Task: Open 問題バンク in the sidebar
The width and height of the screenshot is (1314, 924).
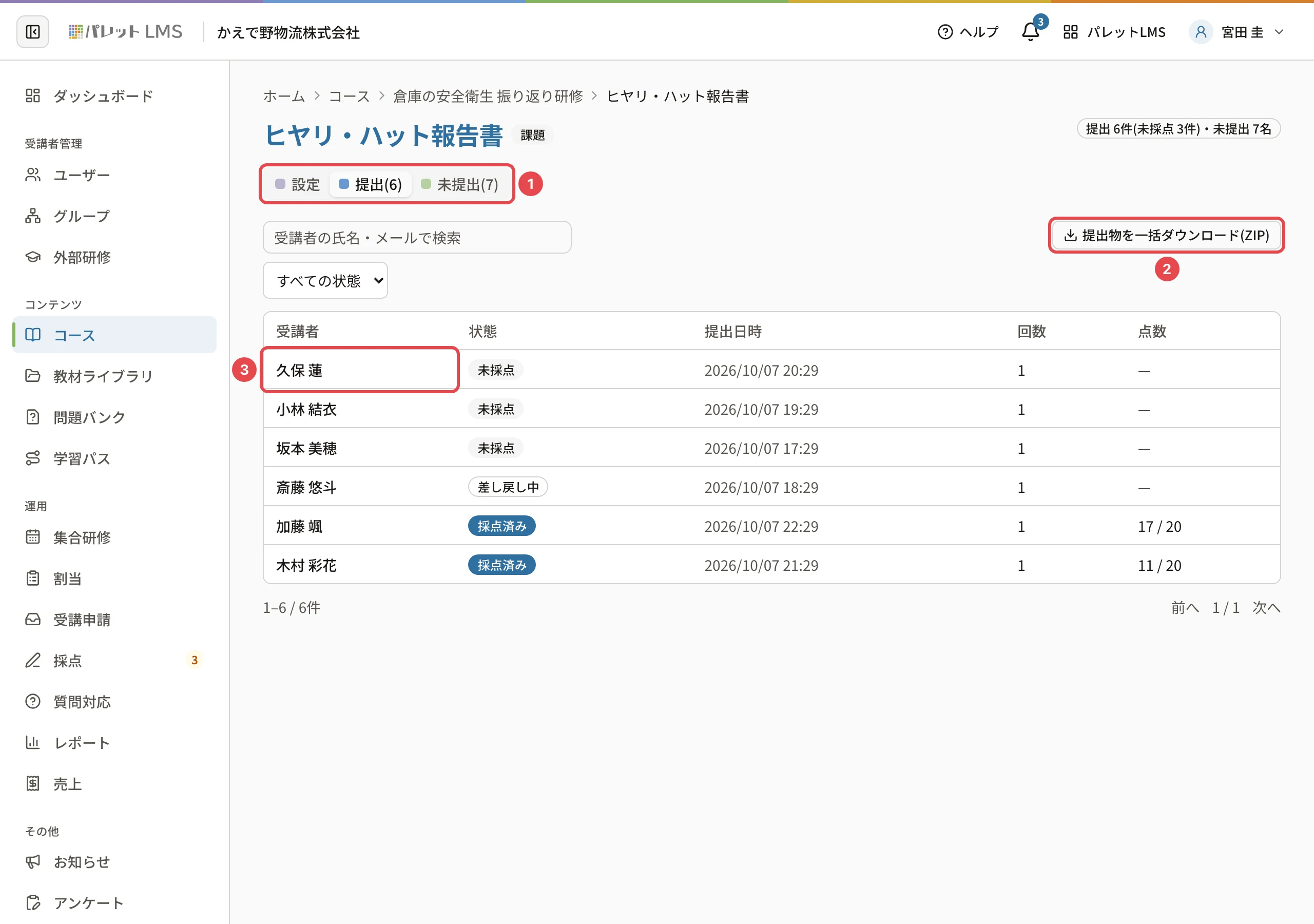Action: pos(114,417)
